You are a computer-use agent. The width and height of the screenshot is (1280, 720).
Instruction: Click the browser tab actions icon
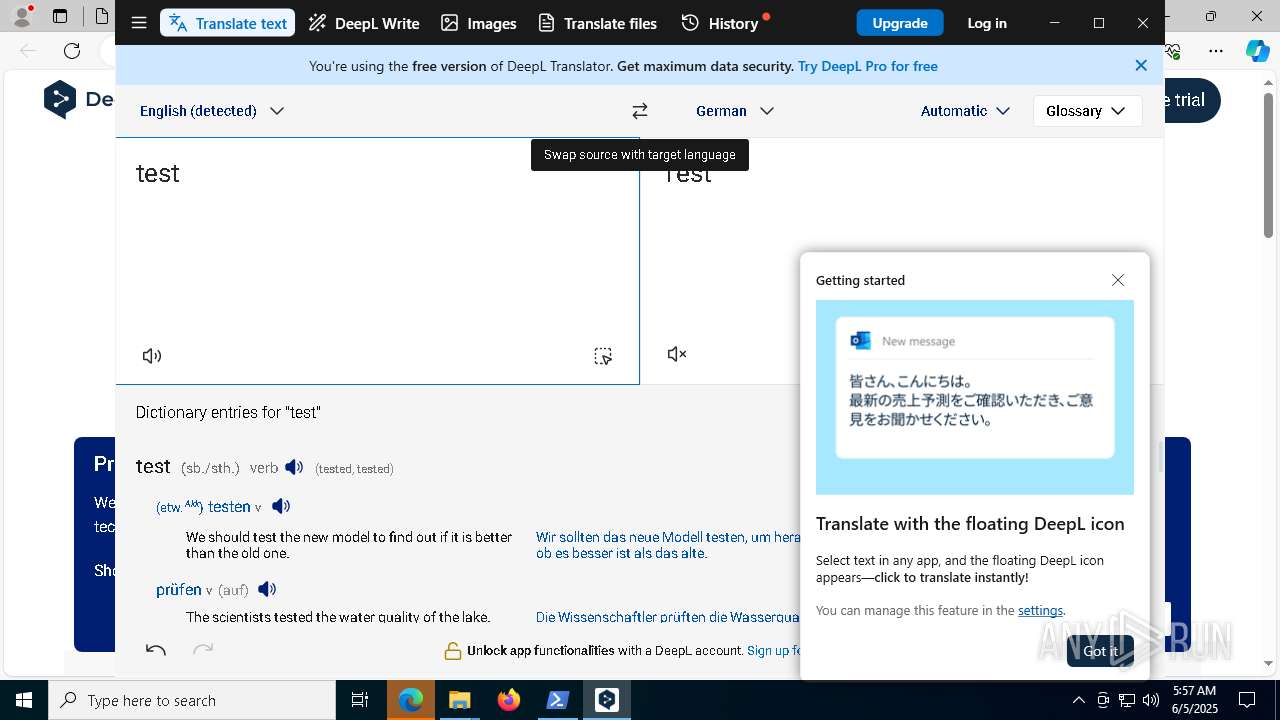tap(60, 16)
